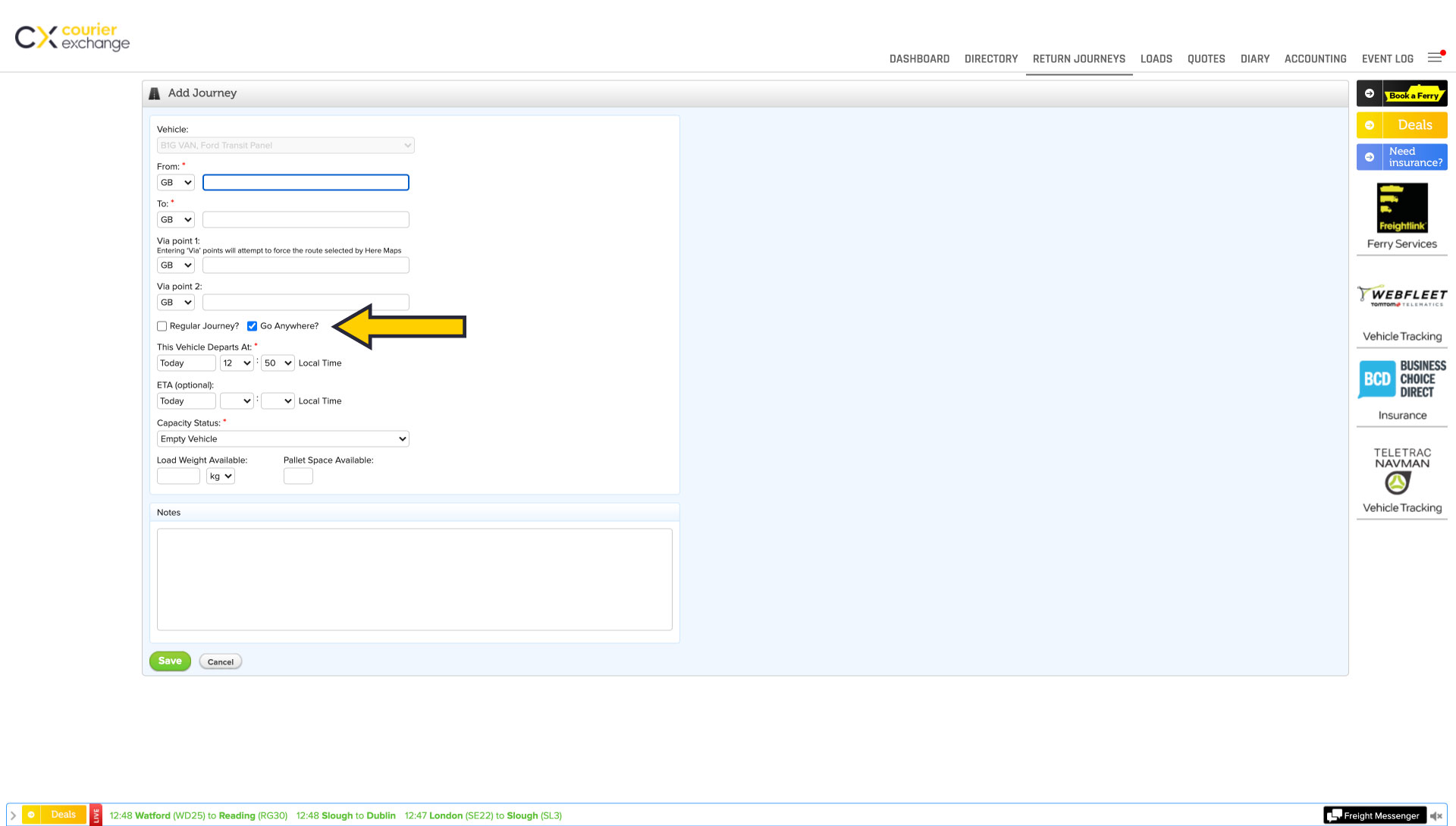Image resolution: width=1456 pixels, height=826 pixels.
Task: Click the Teletrac Navman logo
Action: click(x=1401, y=470)
